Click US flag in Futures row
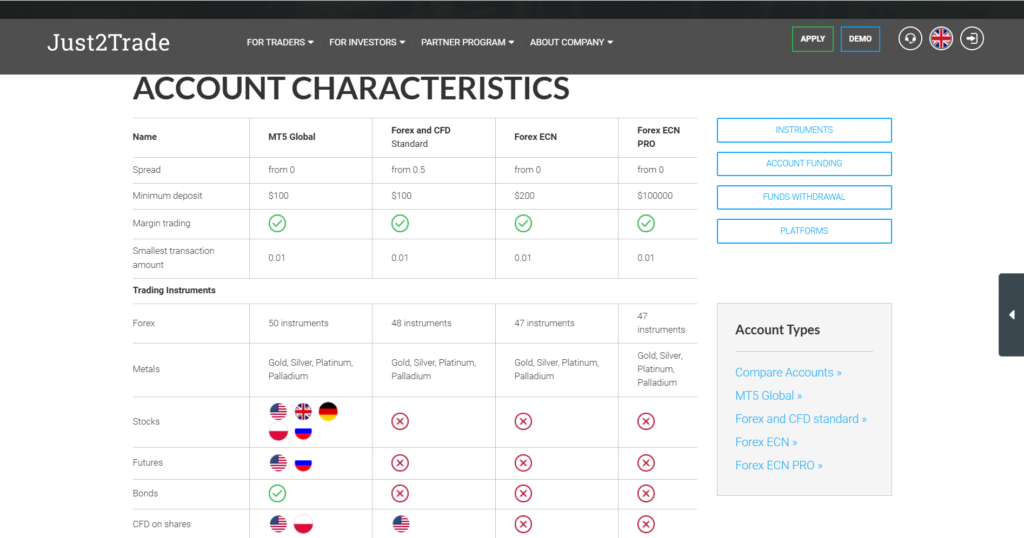 click(x=278, y=463)
